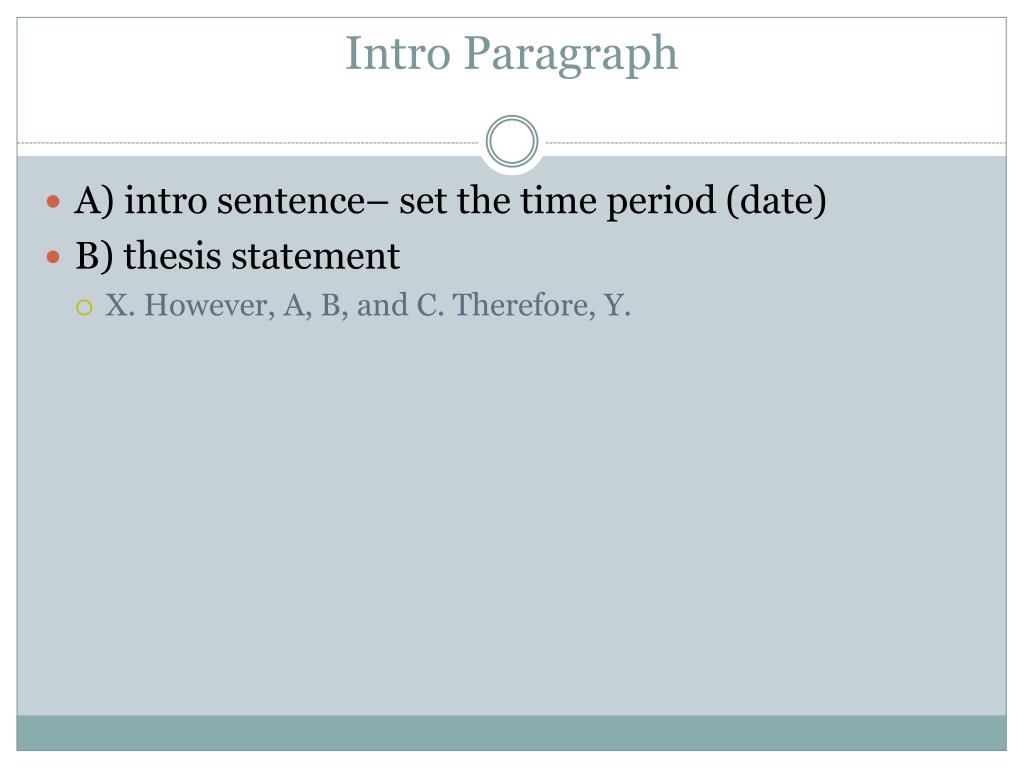Click the double-ring circle ornament below title
Image resolution: width=1024 pixels, height=768 pixels.
tap(512, 141)
